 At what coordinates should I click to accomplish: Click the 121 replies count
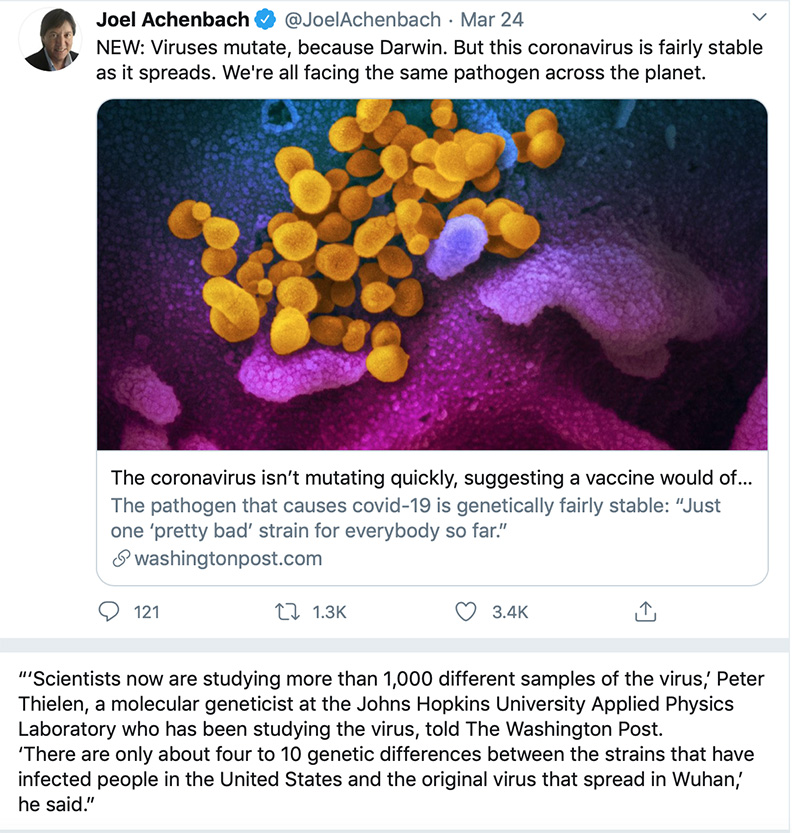pos(147,612)
